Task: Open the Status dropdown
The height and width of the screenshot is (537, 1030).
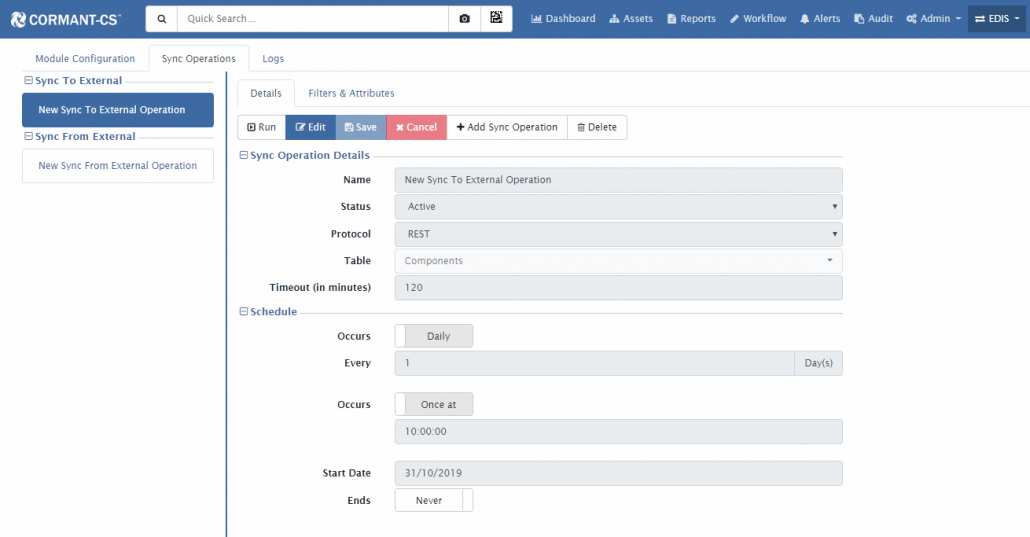Action: pos(618,207)
